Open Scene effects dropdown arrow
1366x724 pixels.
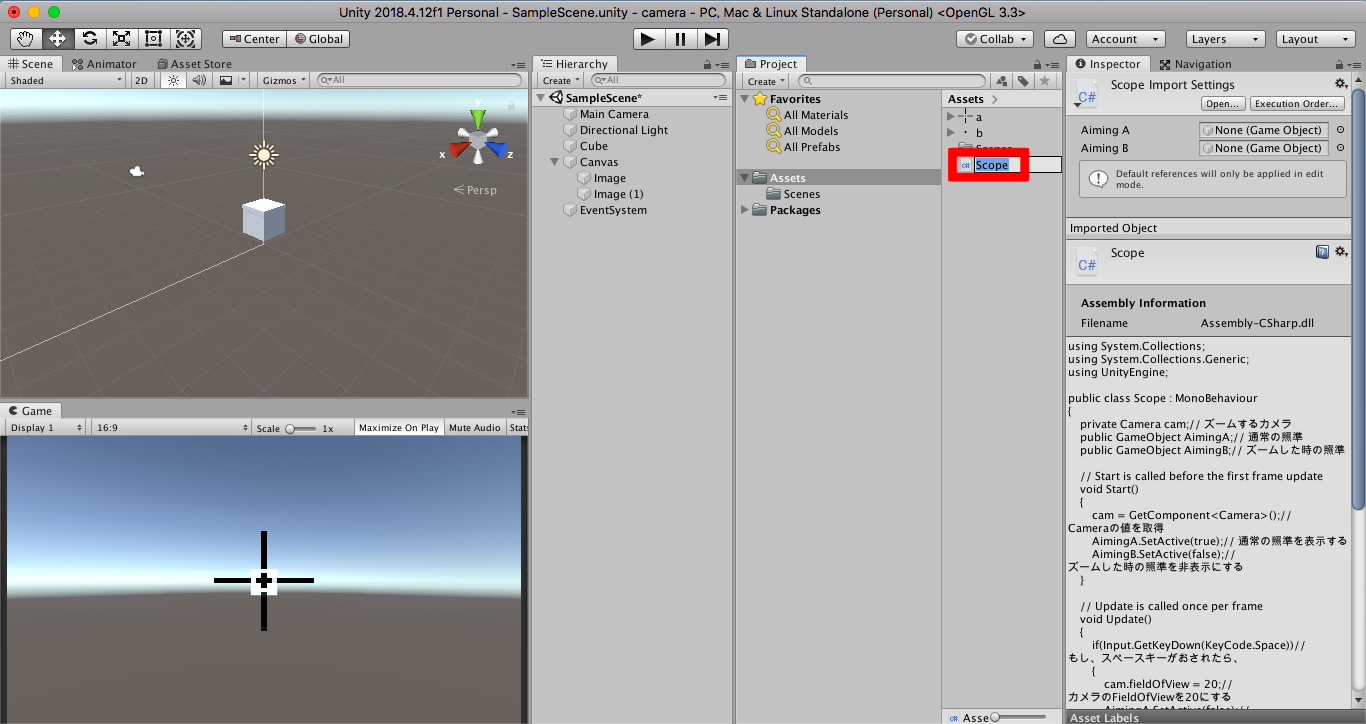point(243,80)
